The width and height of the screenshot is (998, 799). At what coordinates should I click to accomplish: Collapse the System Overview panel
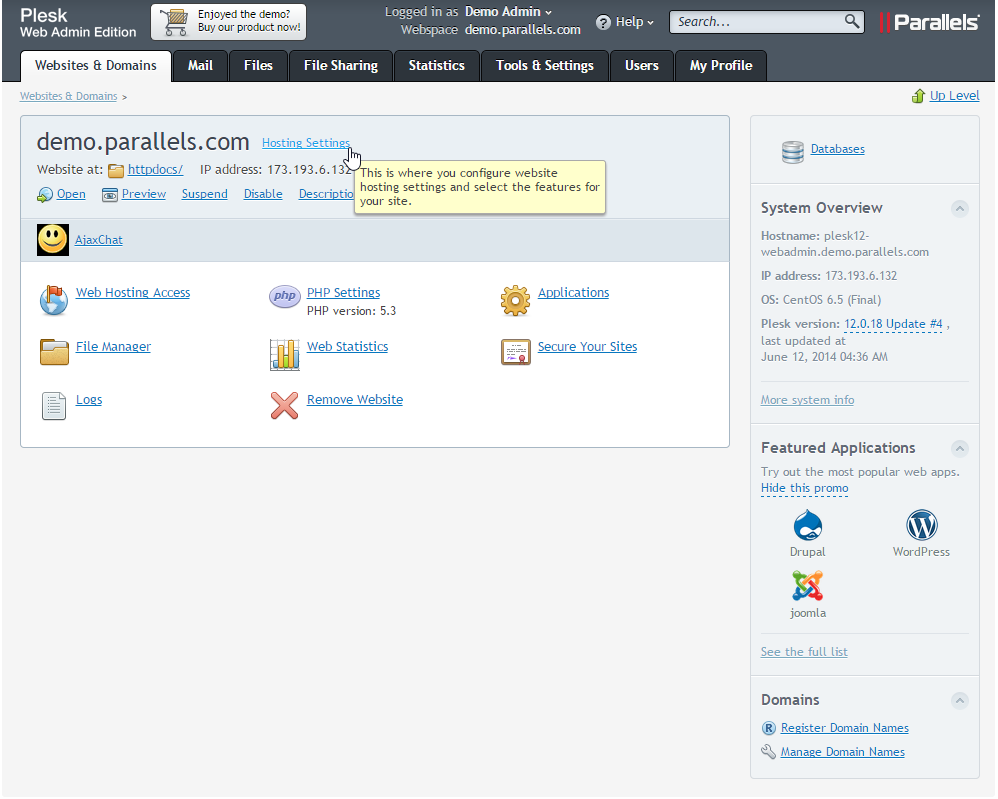(x=959, y=209)
